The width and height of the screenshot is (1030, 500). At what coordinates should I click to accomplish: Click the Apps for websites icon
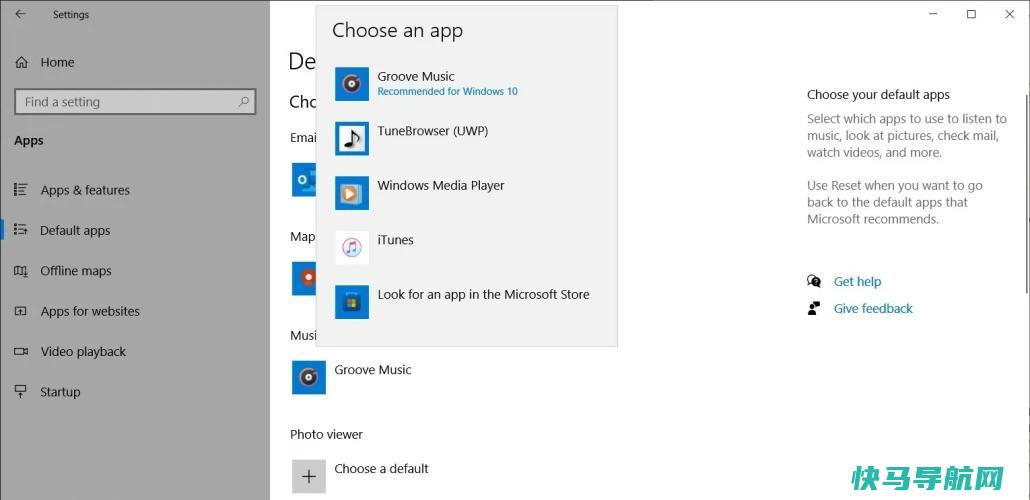click(x=20, y=311)
